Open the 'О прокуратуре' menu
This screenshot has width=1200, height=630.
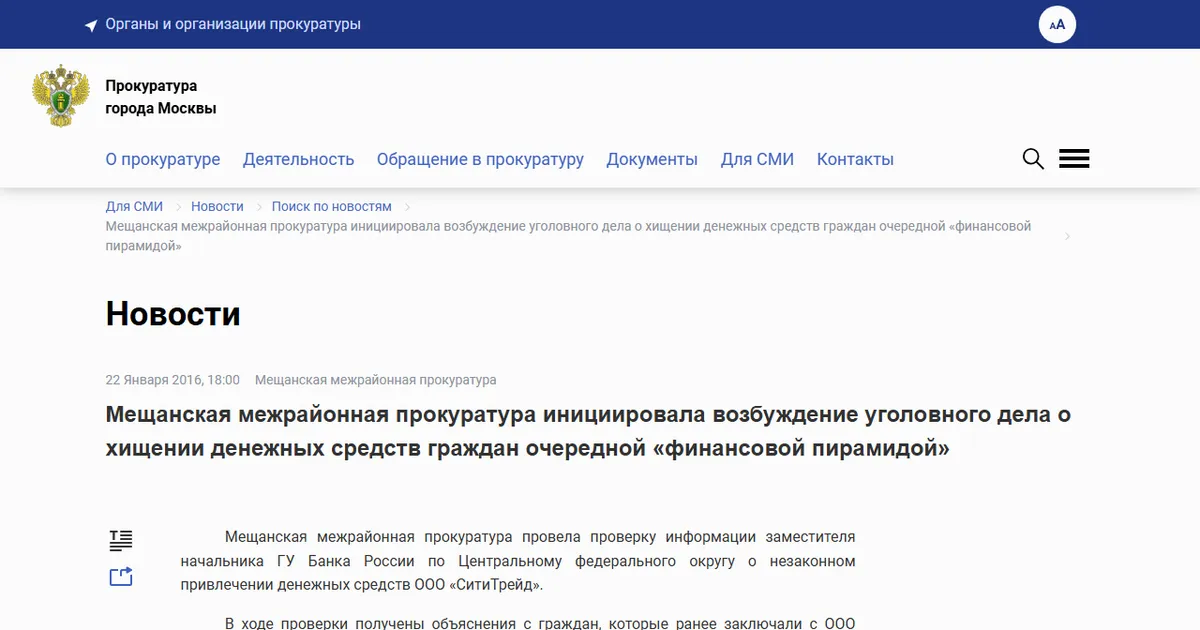[163, 159]
